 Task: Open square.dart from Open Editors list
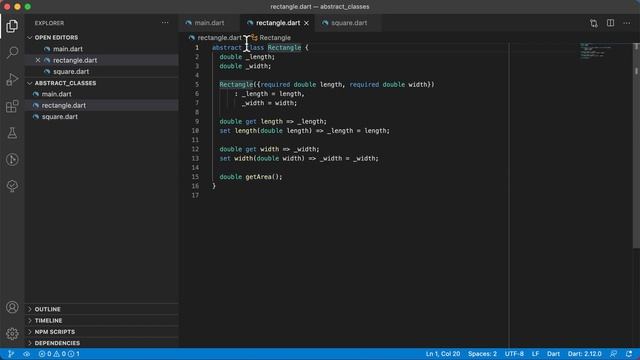tap(71, 71)
